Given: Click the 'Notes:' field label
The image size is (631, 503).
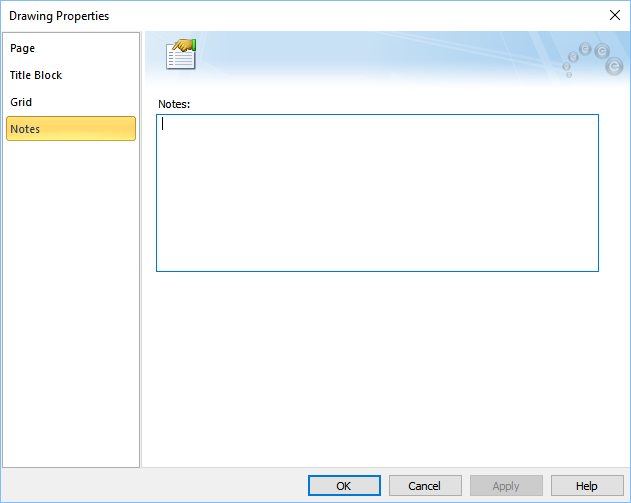Looking at the screenshot, I should click(x=174, y=104).
